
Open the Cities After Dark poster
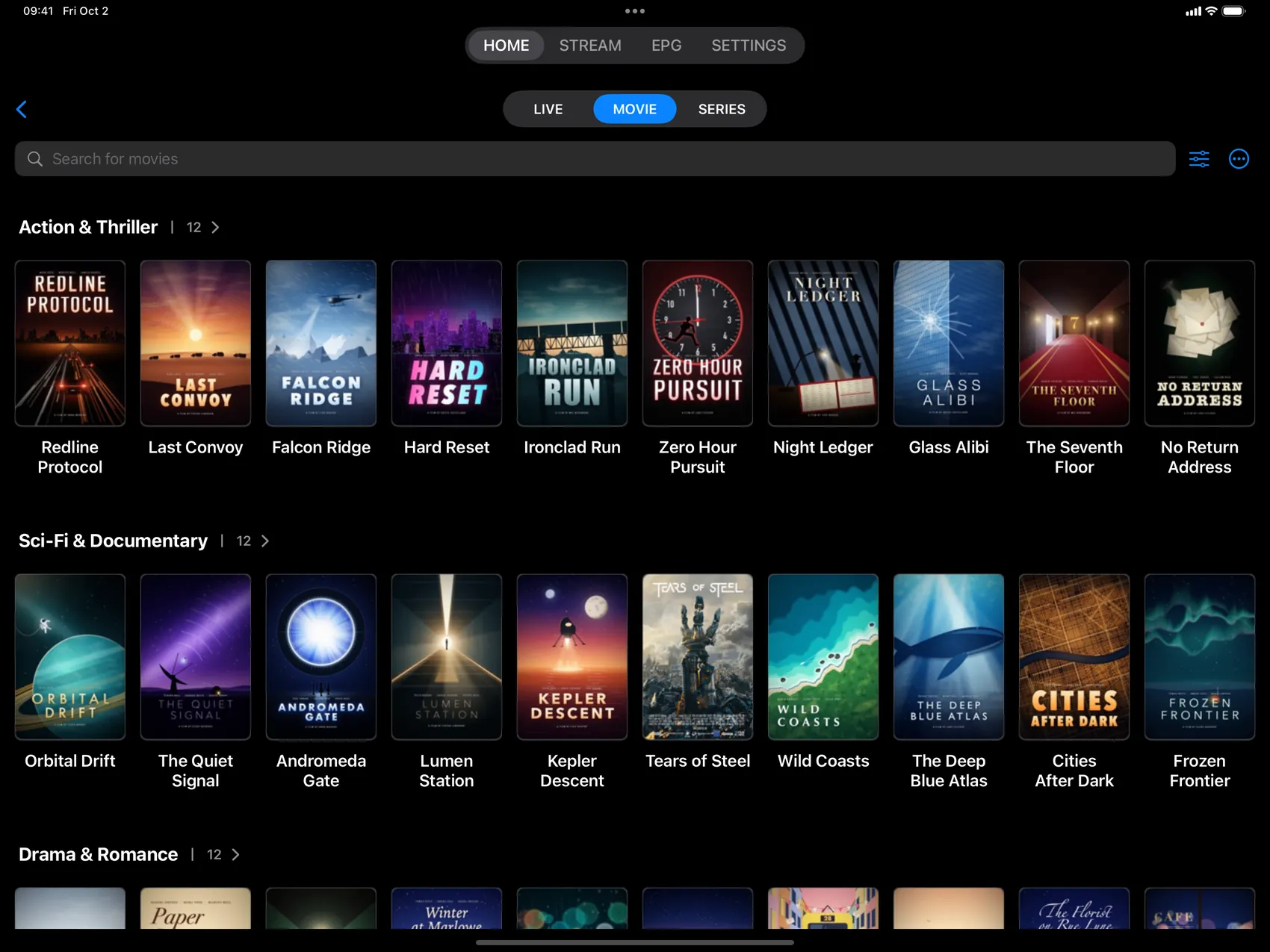1074,657
